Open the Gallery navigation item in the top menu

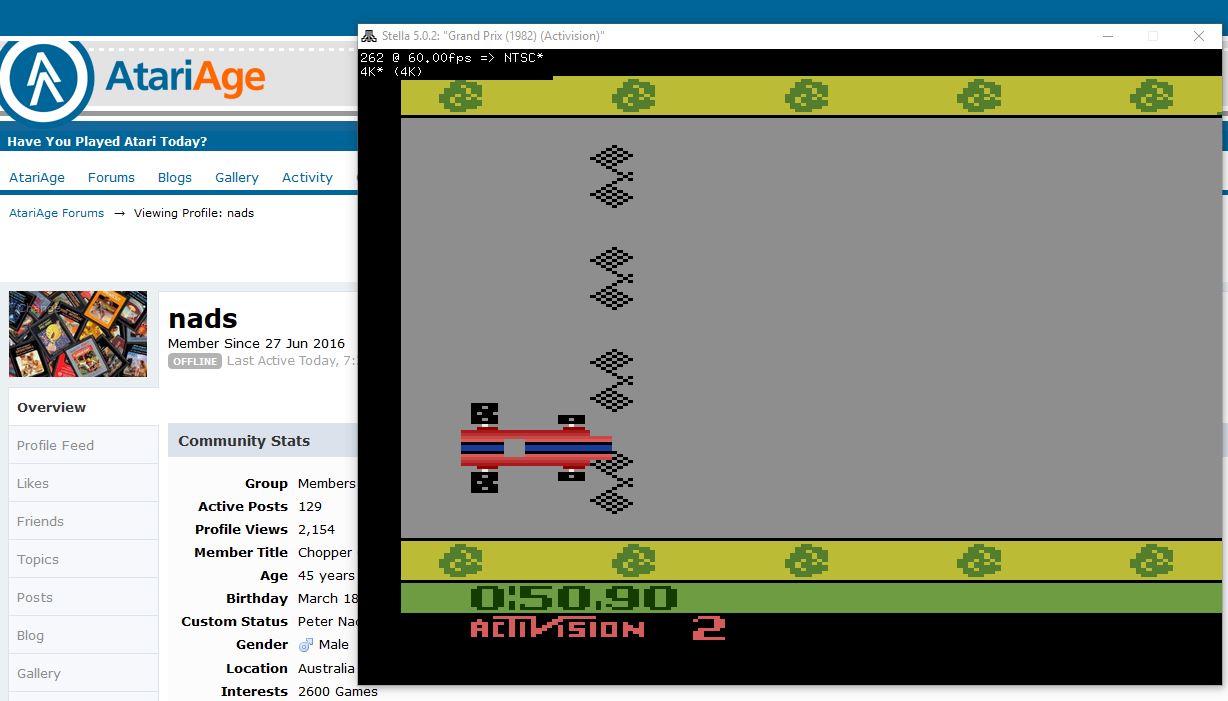(x=237, y=177)
